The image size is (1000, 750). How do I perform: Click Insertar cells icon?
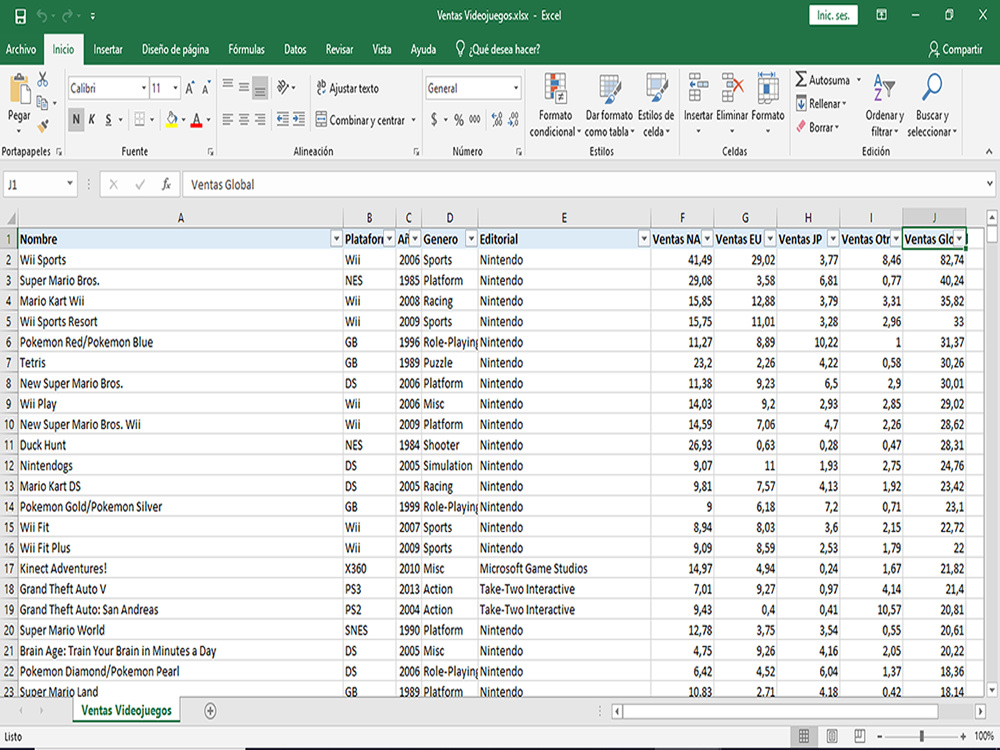[x=698, y=87]
